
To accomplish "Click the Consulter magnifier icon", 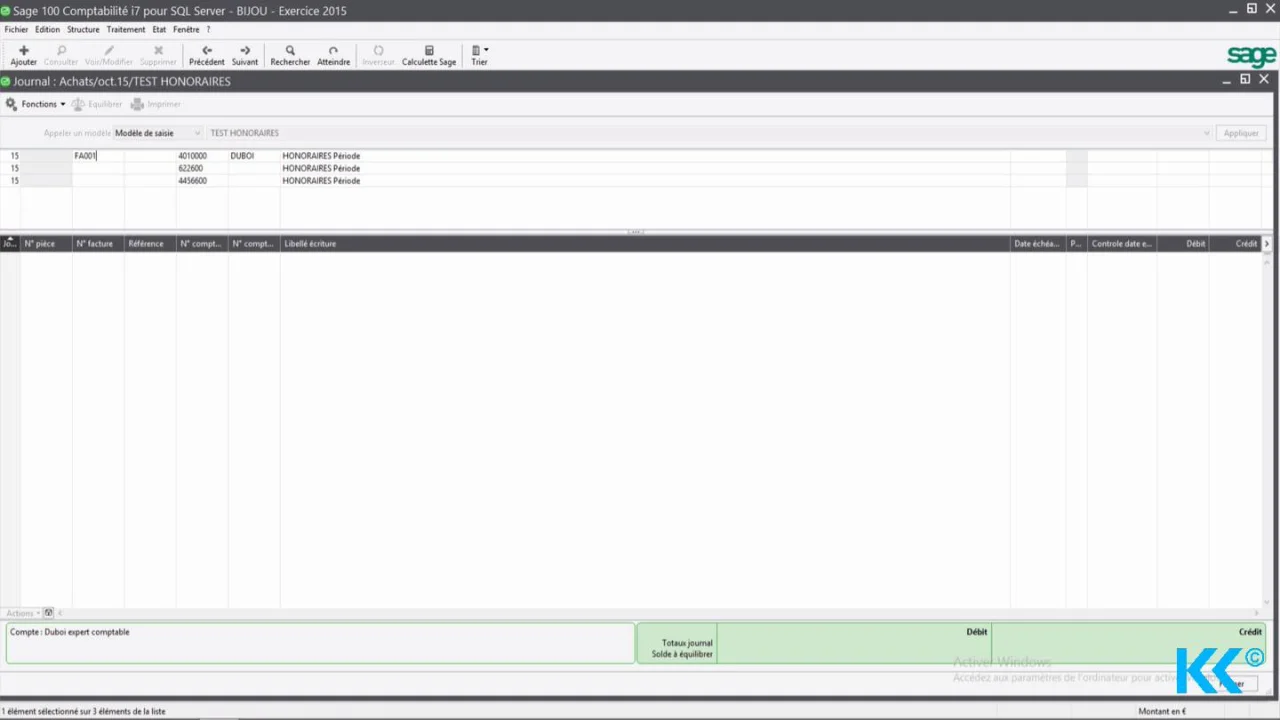I will 61,50.
